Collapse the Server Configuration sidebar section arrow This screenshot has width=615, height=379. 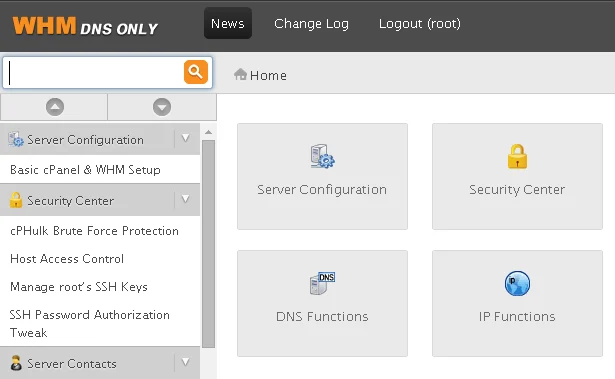coord(186,138)
